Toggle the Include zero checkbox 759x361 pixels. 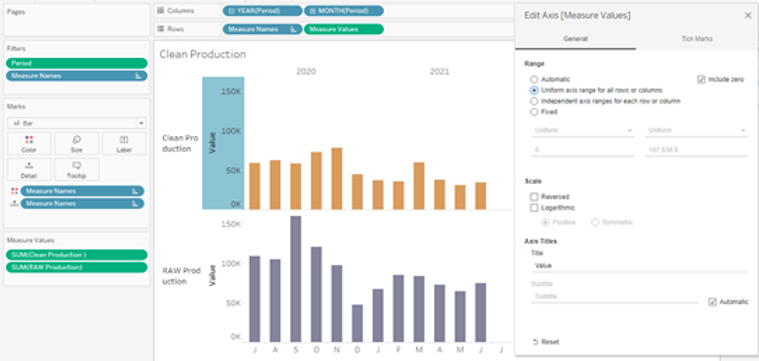click(701, 79)
